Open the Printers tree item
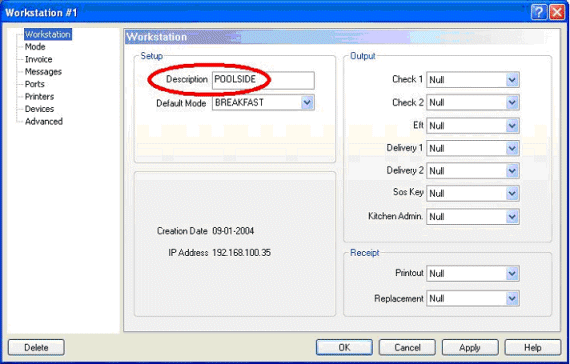570x364 pixels. point(39,96)
